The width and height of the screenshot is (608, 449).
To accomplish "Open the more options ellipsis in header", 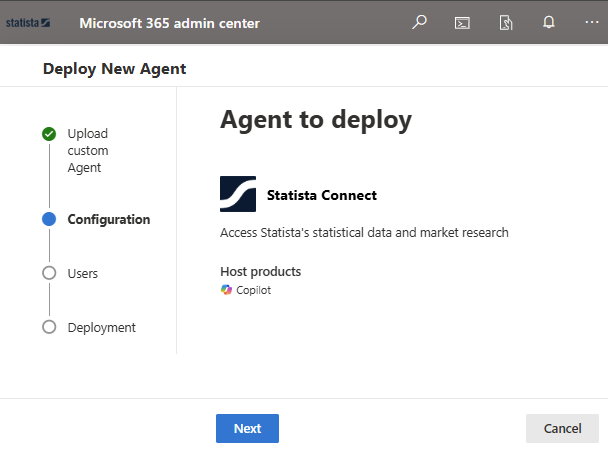I will (591, 22).
